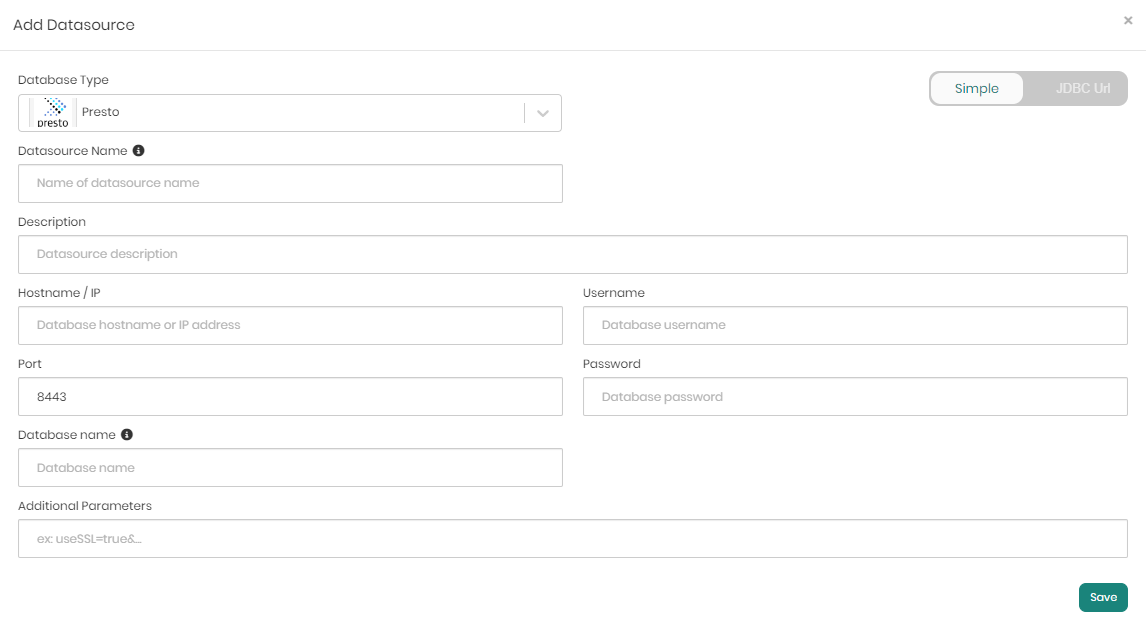Image resolution: width=1146 pixels, height=627 pixels.
Task: Click the Add Datasource dialog title
Action: pos(74,25)
